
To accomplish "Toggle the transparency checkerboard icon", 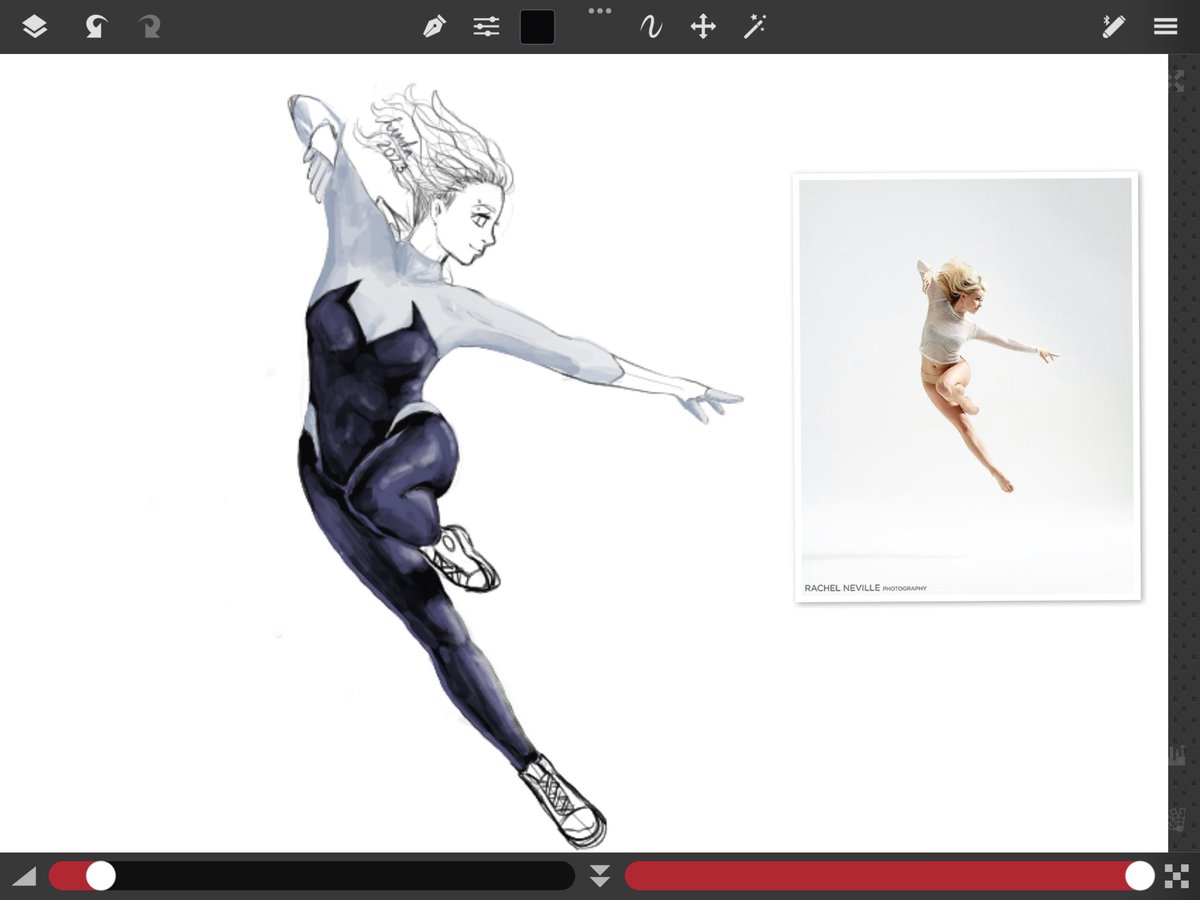I will [1176, 876].
